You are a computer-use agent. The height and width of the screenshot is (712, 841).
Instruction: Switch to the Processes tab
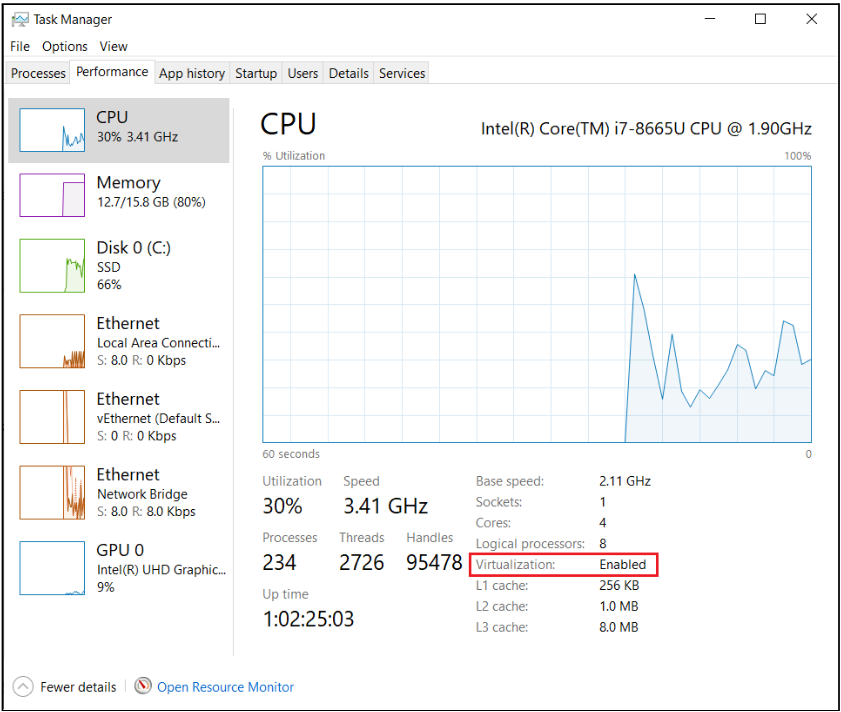pos(38,73)
